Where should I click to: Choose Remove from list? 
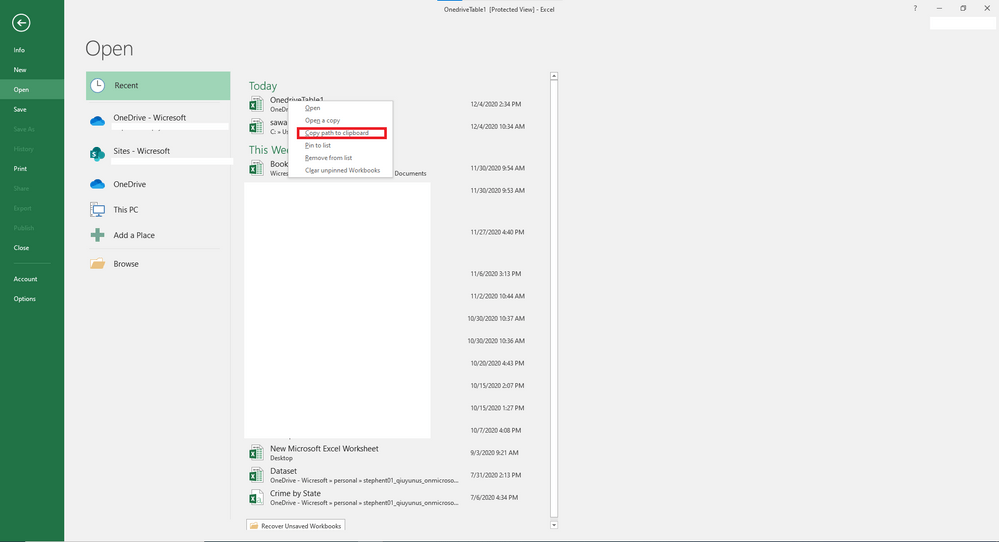click(340, 158)
